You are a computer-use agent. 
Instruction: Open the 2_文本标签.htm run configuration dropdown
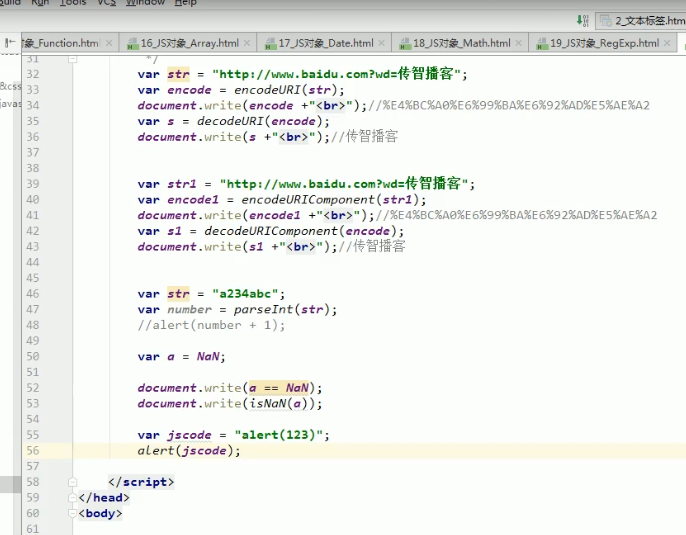(641, 21)
